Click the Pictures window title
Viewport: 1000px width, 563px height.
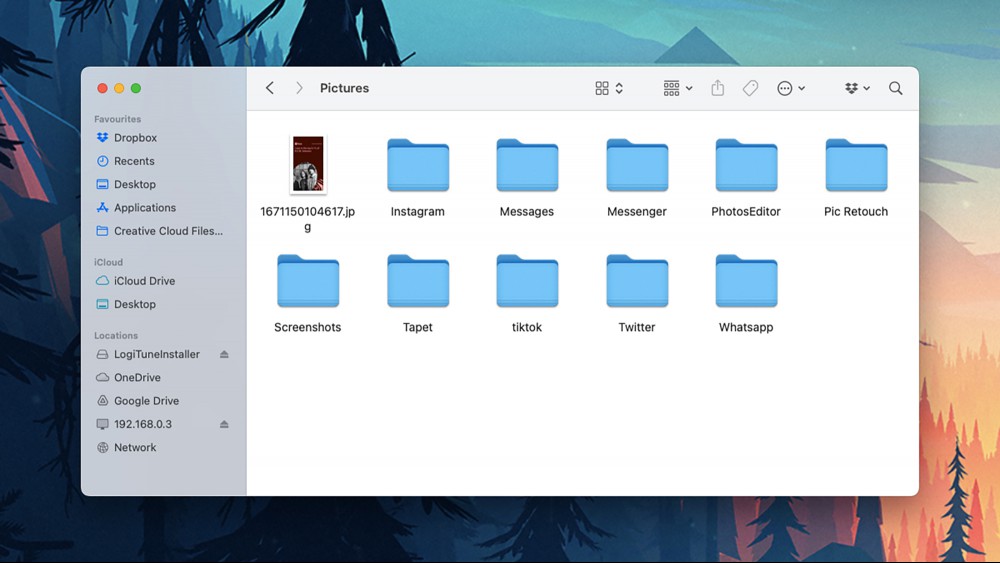point(344,88)
